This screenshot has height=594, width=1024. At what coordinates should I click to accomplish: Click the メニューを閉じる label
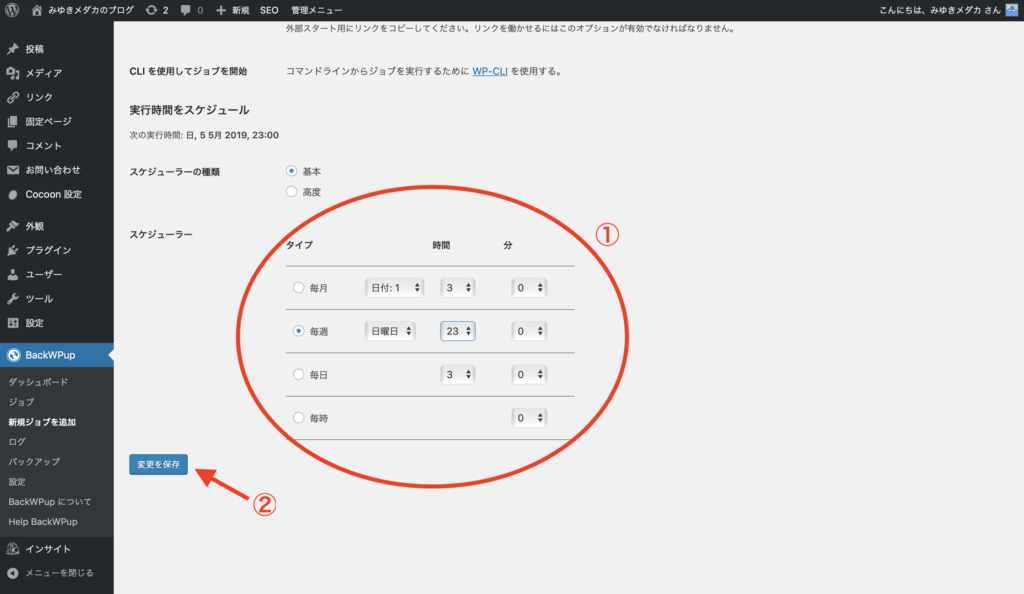[59, 573]
